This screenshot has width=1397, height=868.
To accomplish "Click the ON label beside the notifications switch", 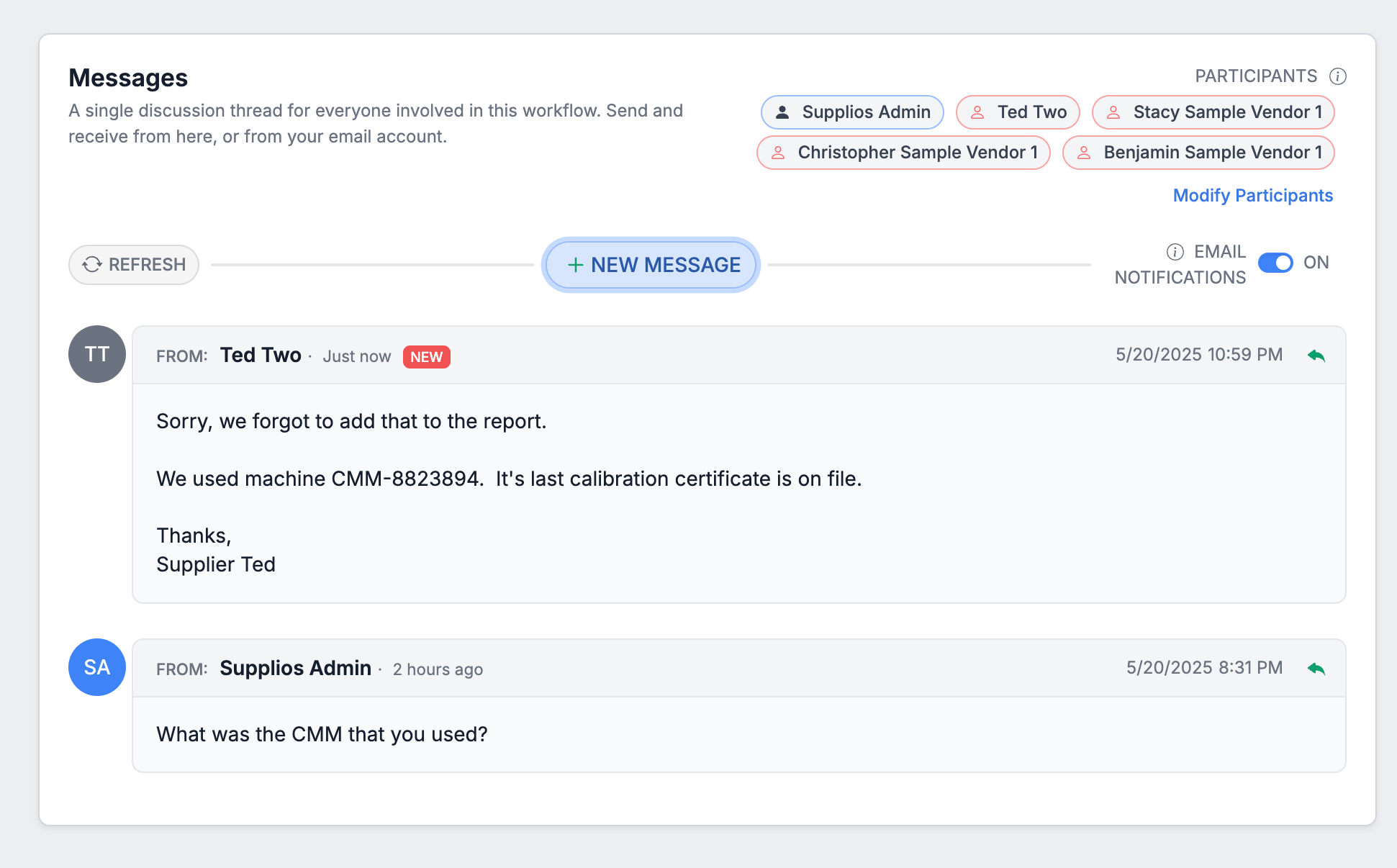I will click(x=1316, y=263).
